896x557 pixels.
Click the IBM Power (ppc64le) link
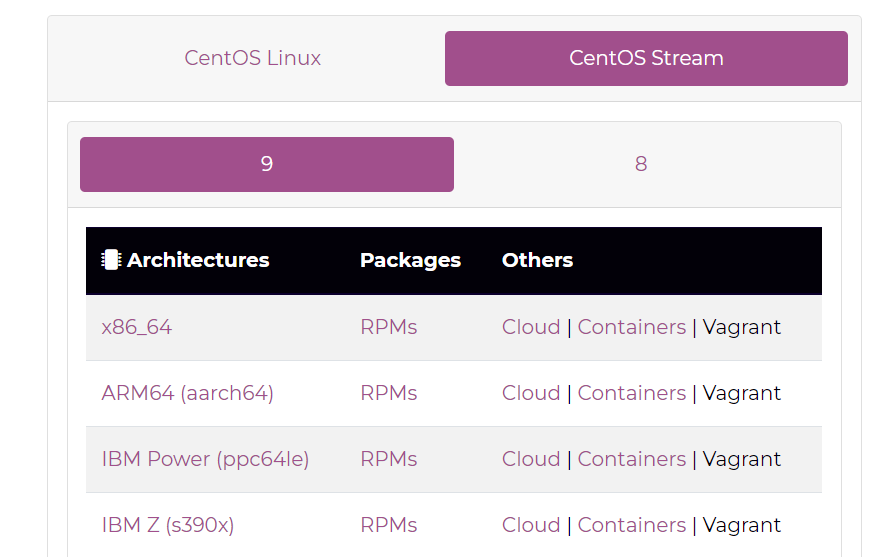[205, 459]
